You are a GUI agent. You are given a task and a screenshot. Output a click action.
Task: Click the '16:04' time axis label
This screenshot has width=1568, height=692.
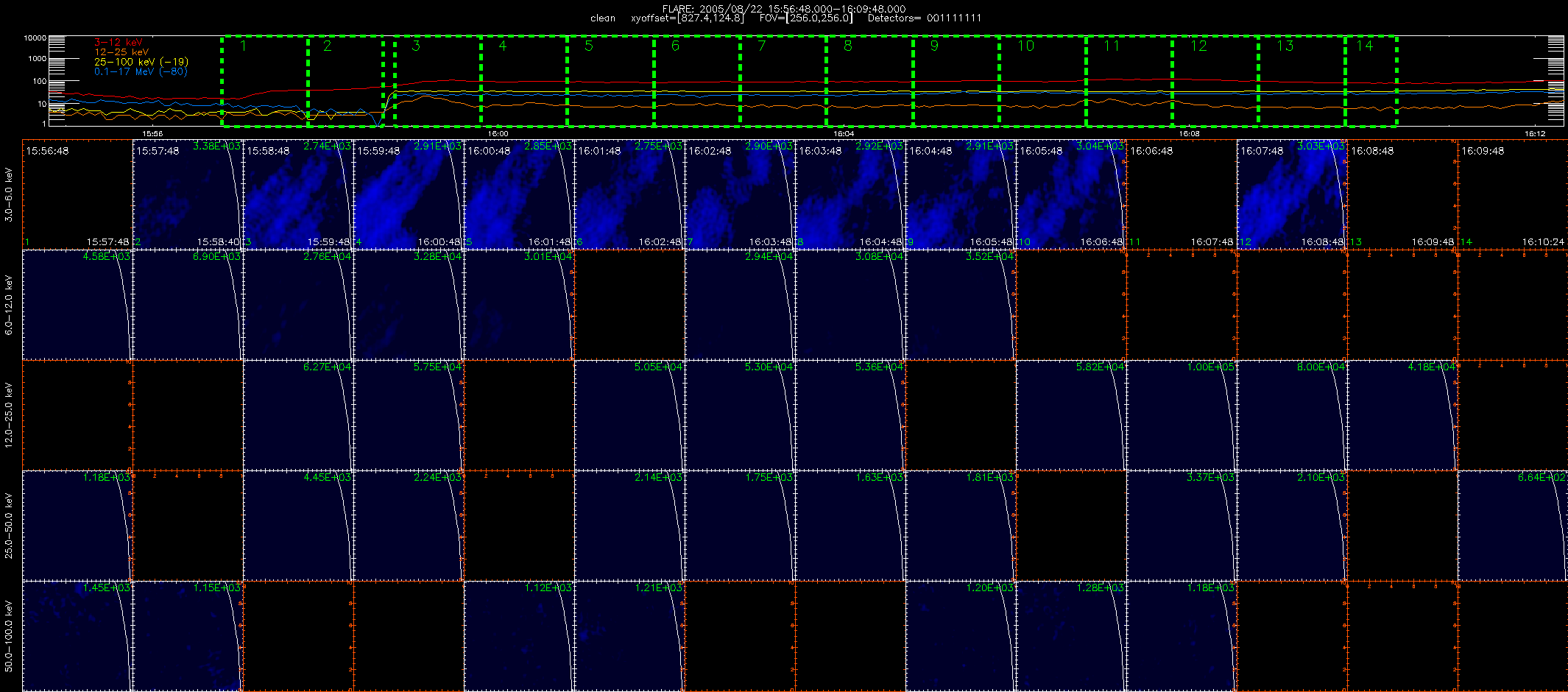[844, 134]
